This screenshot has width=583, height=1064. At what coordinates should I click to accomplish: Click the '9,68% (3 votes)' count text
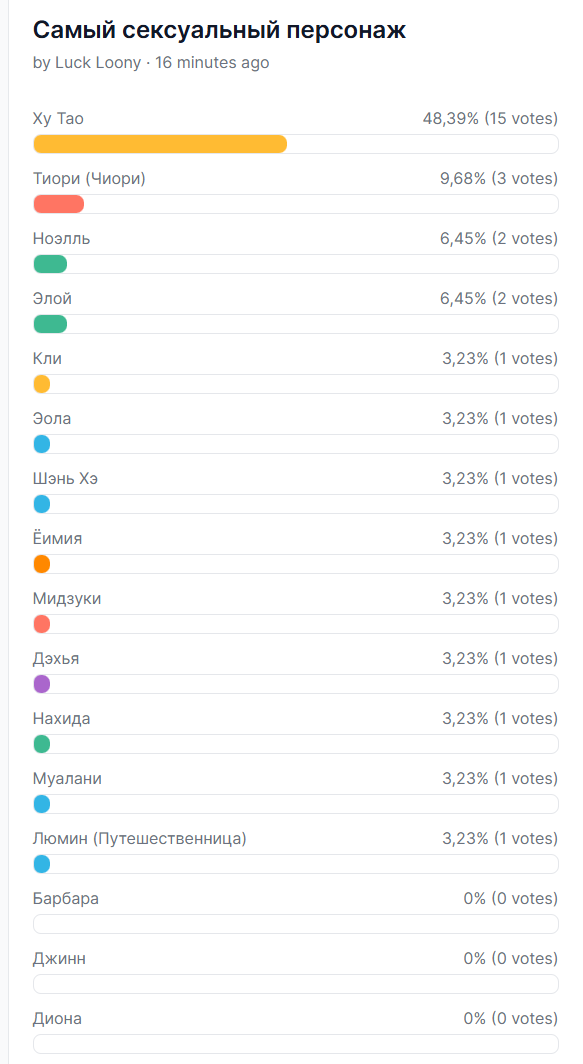click(499, 179)
